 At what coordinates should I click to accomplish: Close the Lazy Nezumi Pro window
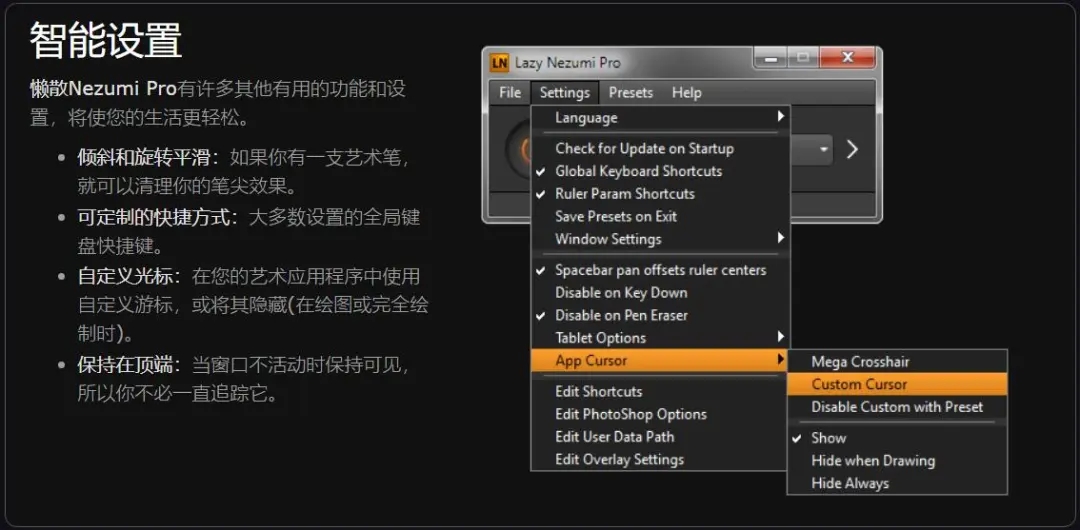coord(847,58)
